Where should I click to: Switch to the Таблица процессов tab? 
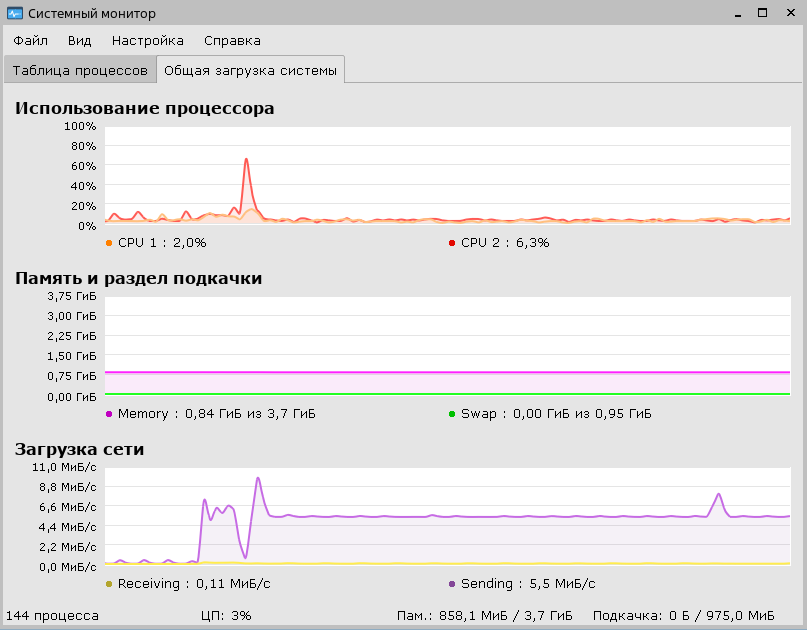pyautogui.click(x=80, y=70)
